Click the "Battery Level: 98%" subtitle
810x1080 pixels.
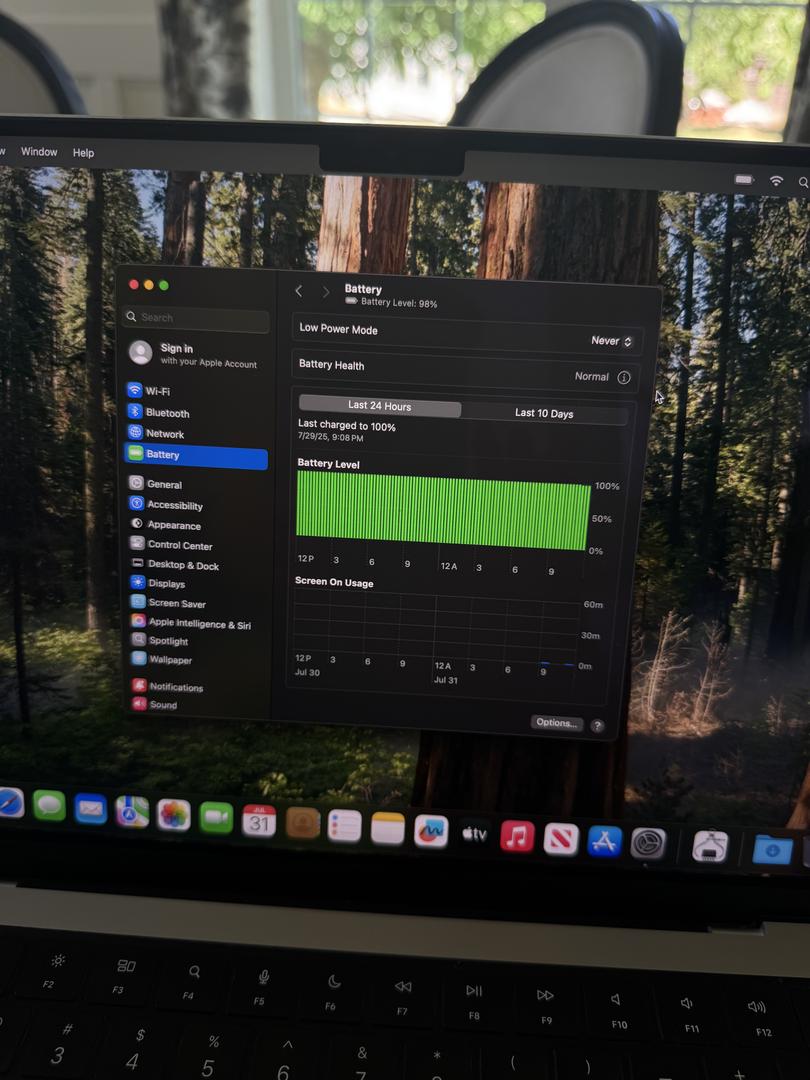[x=398, y=302]
